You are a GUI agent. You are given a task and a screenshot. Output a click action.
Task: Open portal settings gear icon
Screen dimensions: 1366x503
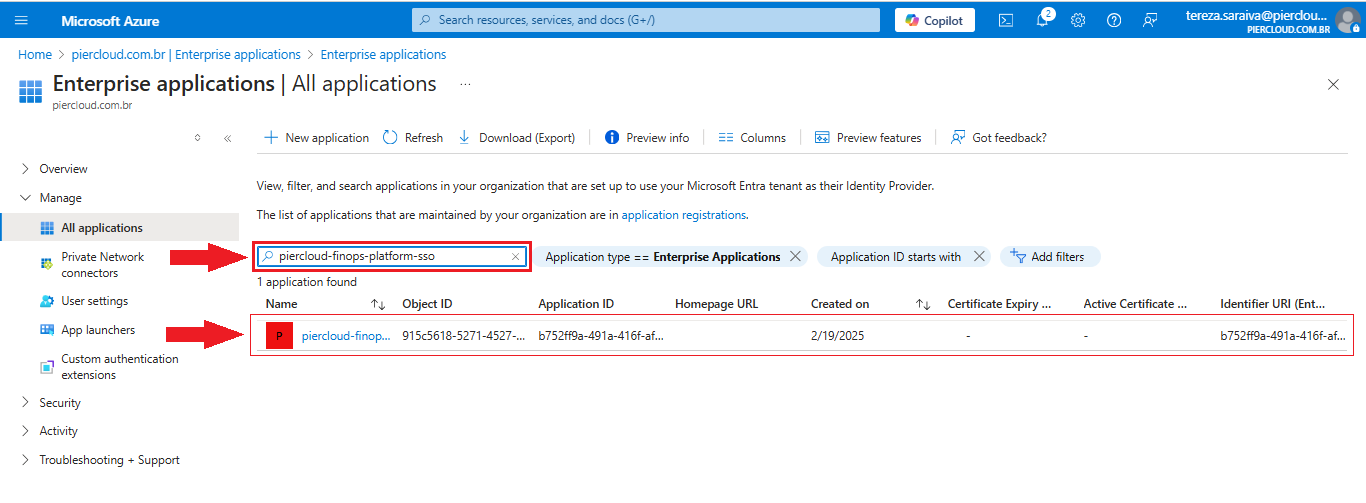pyautogui.click(x=1078, y=20)
